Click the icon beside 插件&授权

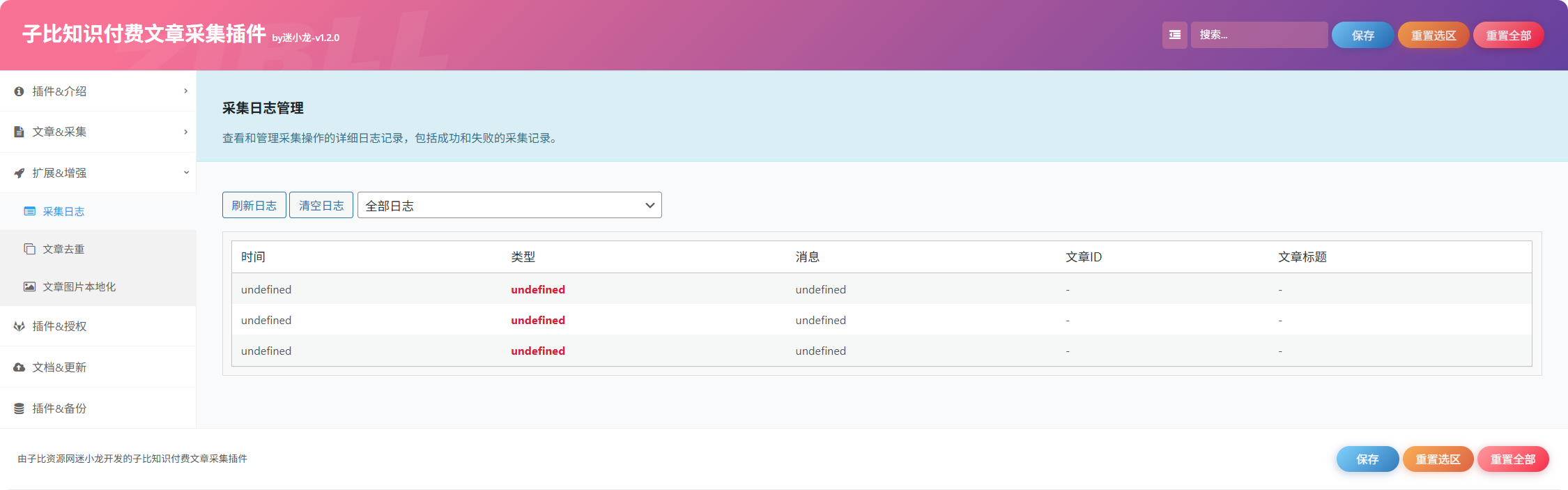click(x=19, y=326)
